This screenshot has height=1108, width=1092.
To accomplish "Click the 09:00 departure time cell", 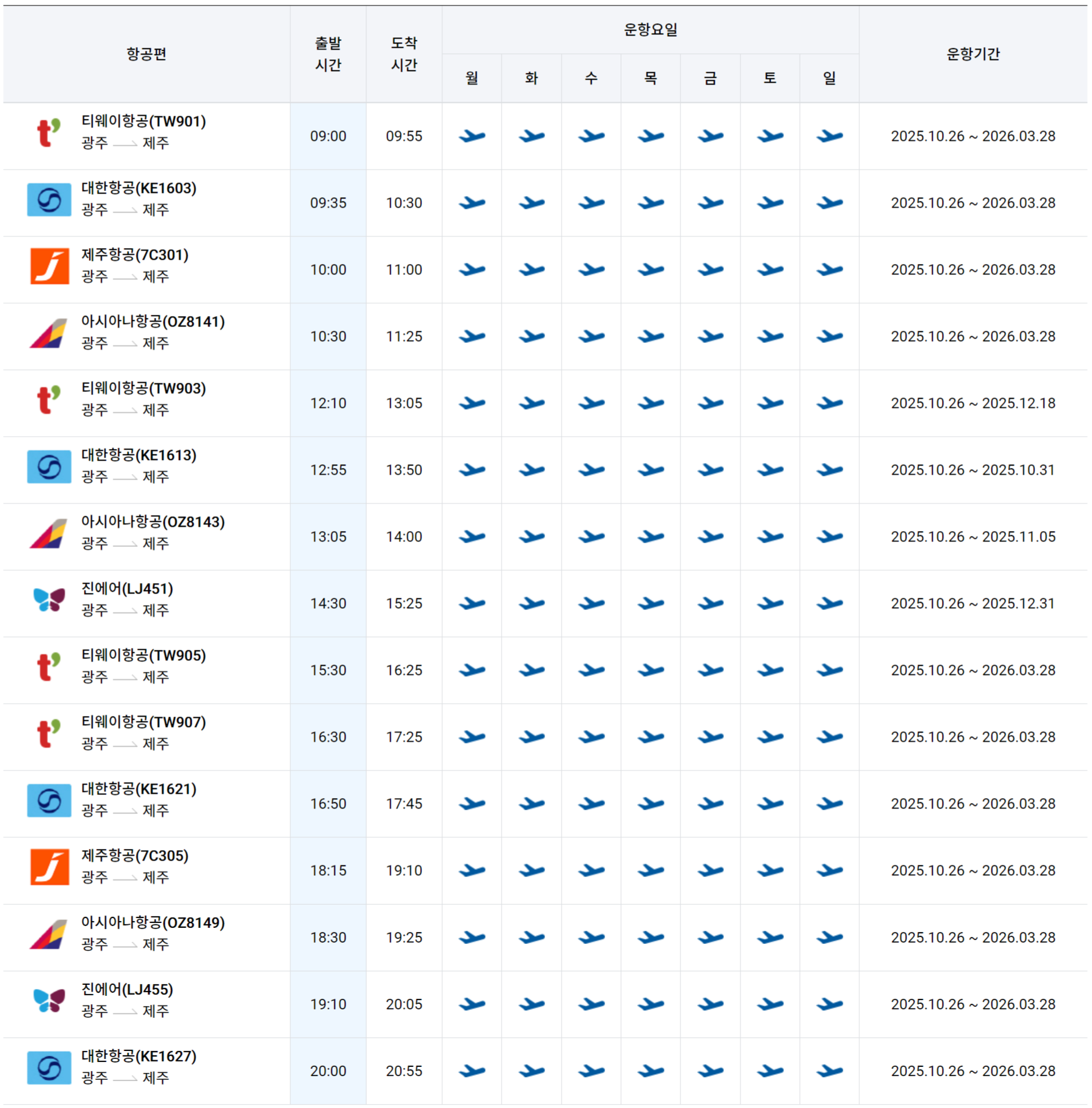I will (x=328, y=136).
